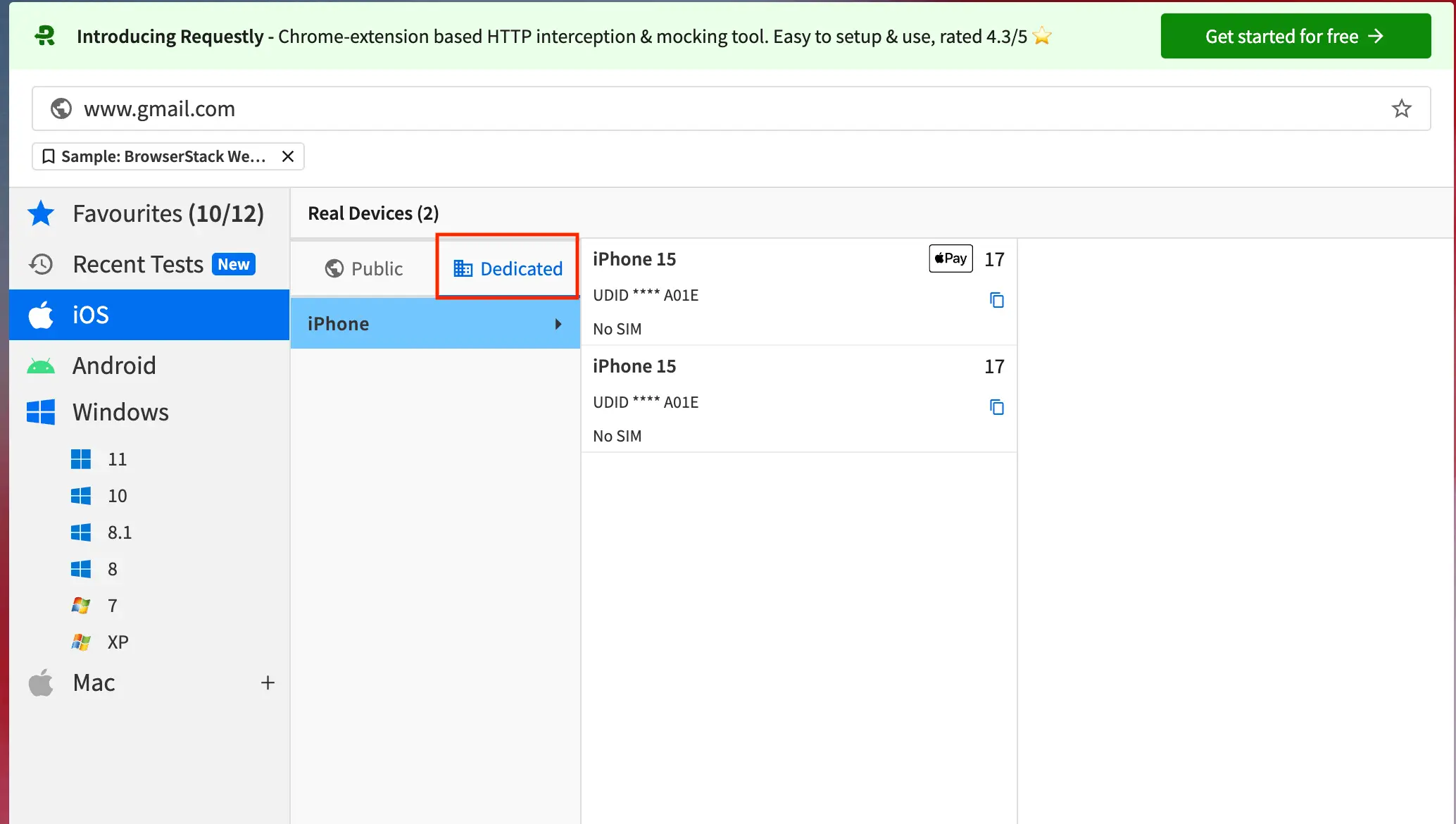This screenshot has height=824, width=1456.
Task: Expand the iPhone device list chevron
Action: click(558, 323)
